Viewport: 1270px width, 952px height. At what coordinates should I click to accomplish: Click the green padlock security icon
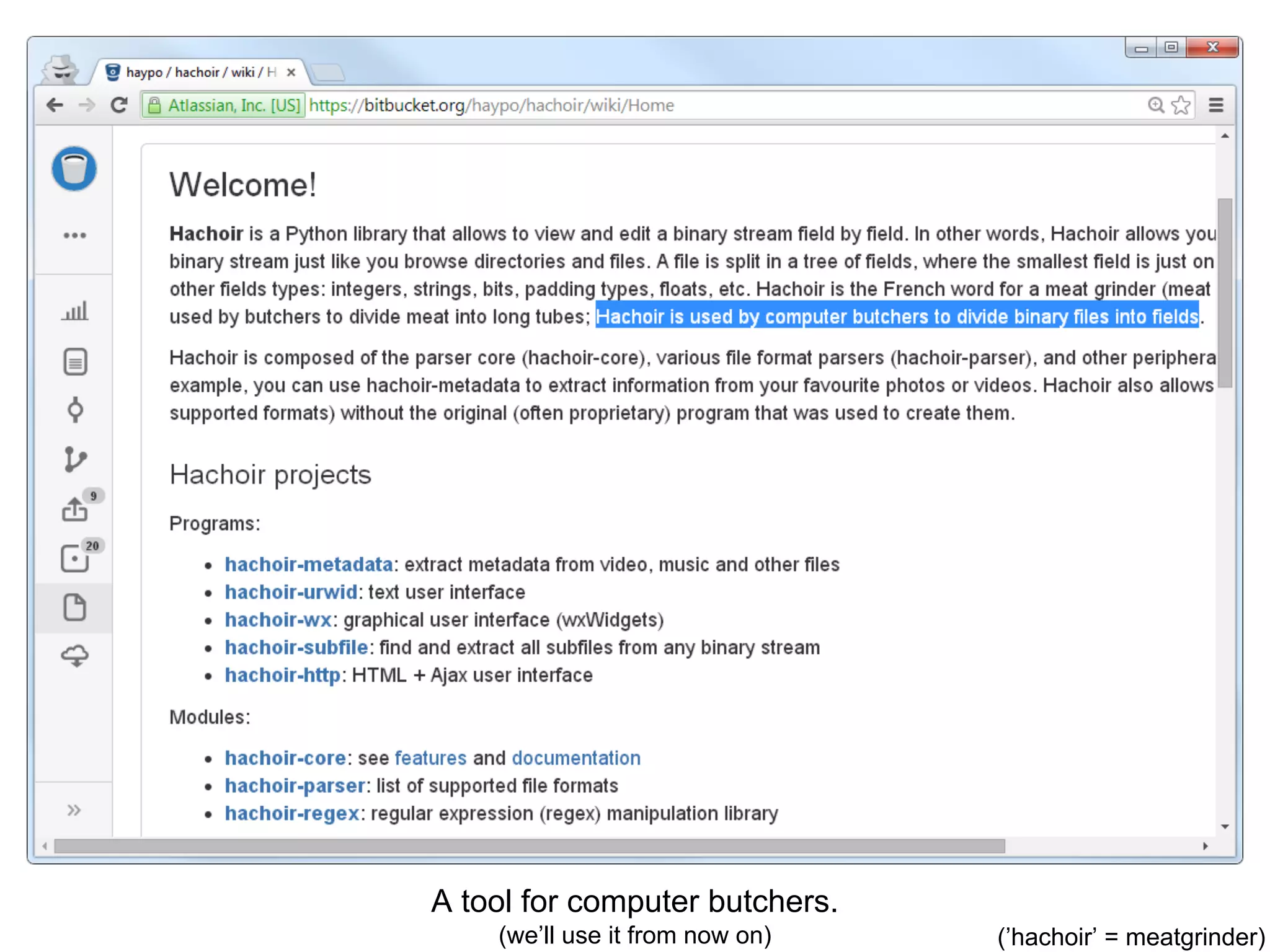pos(154,105)
